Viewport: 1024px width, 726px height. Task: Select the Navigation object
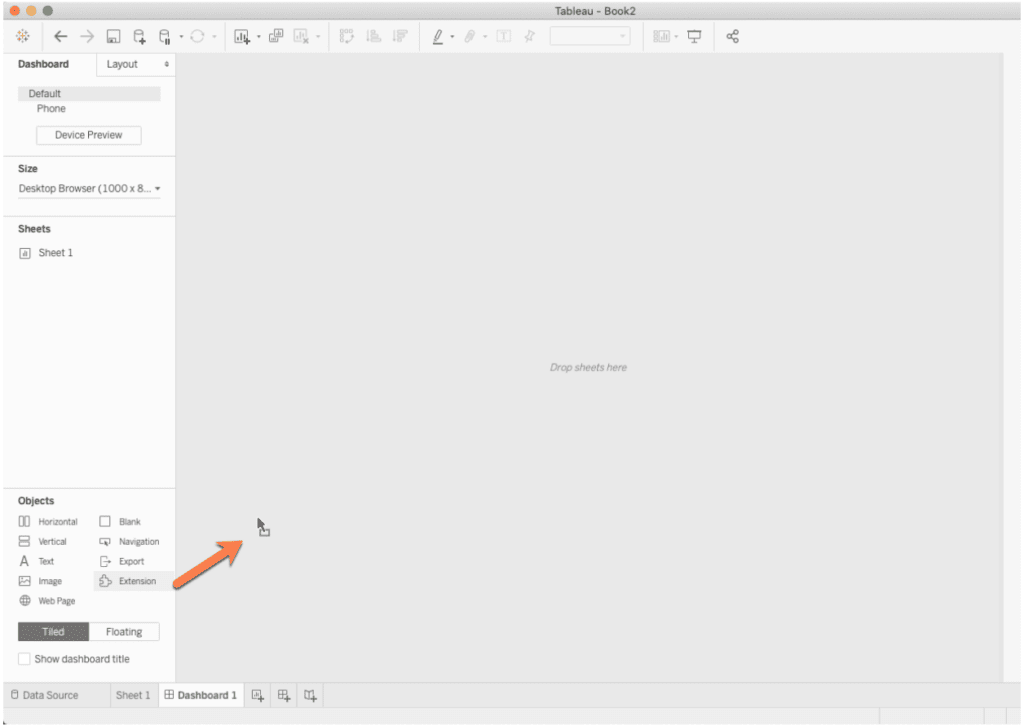tap(129, 541)
